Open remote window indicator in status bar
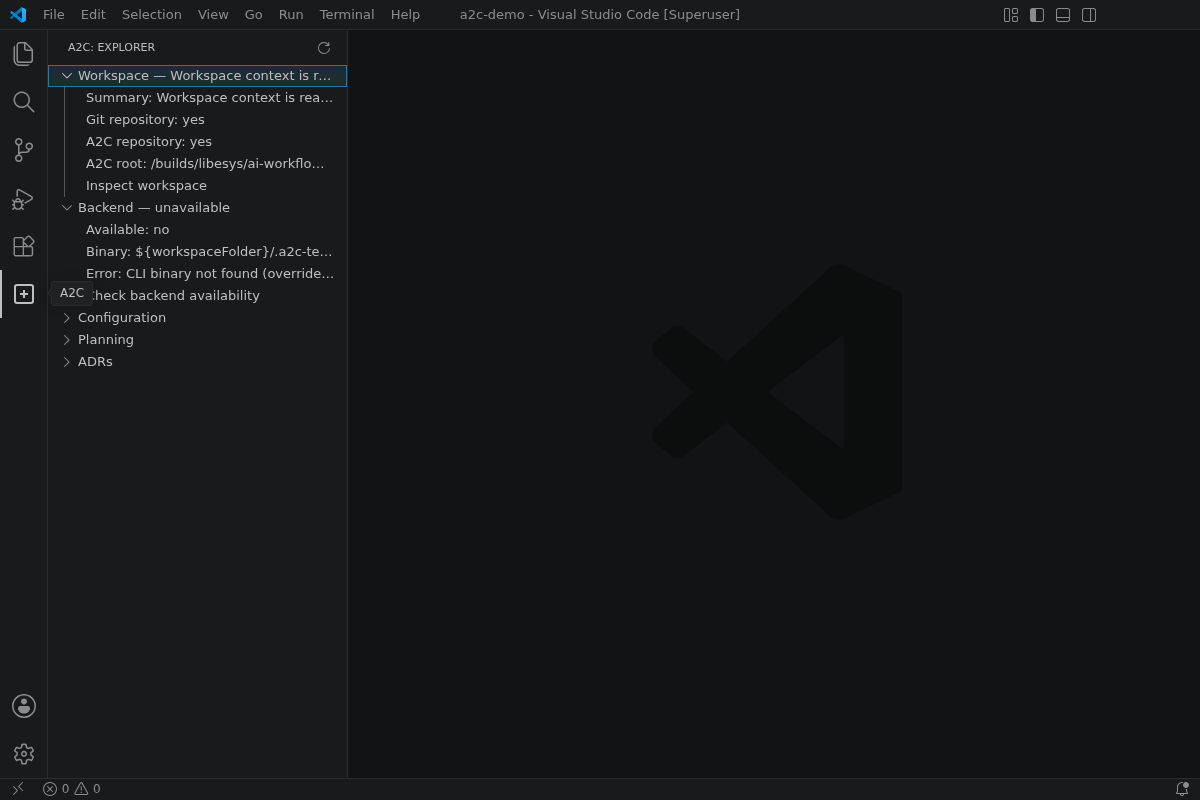The width and height of the screenshot is (1200, 800). click(x=17, y=789)
